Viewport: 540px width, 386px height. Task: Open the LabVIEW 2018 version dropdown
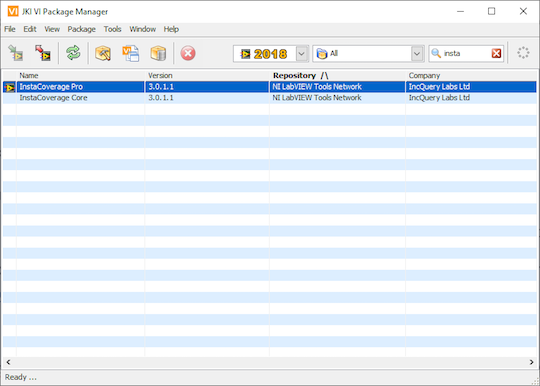click(x=270, y=54)
